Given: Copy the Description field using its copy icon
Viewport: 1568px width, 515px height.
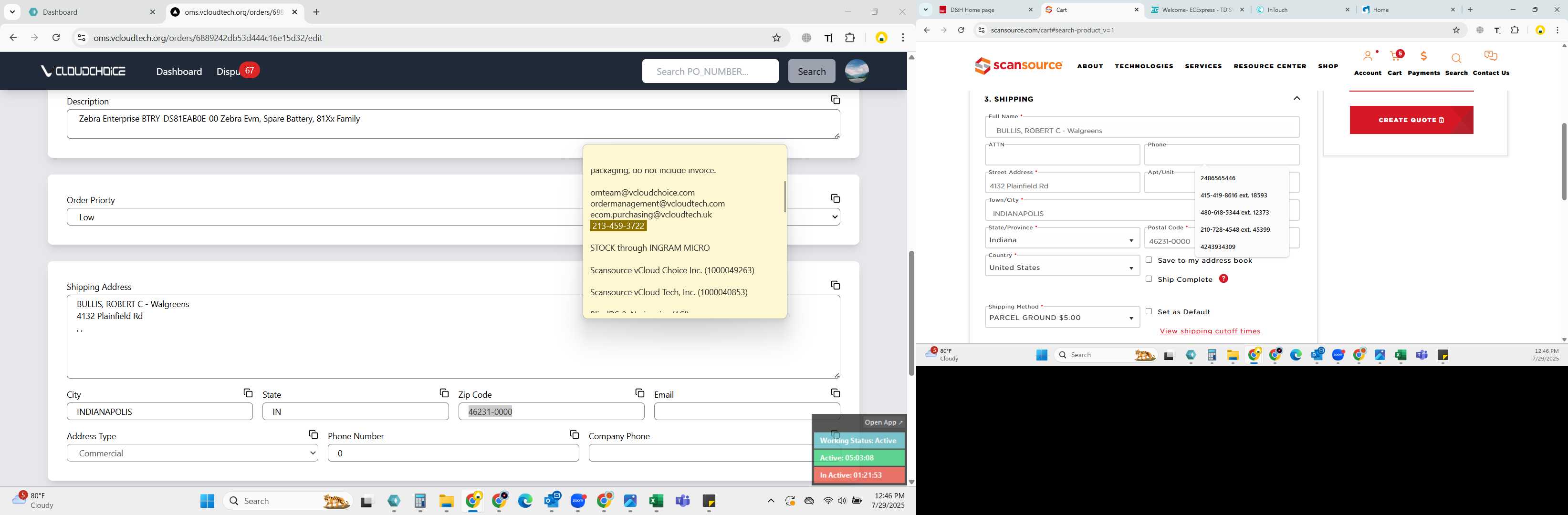Looking at the screenshot, I should click(x=835, y=100).
